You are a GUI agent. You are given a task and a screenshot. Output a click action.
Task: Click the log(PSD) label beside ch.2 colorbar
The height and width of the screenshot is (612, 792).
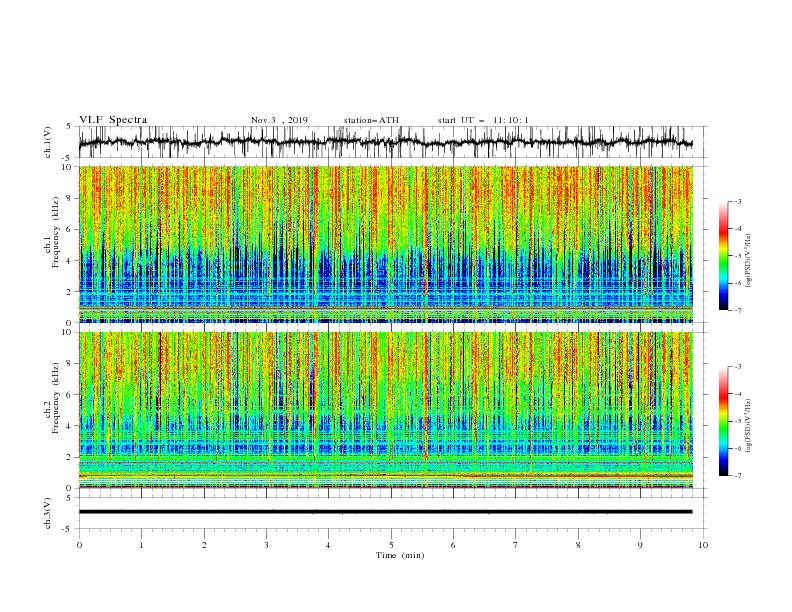tap(749, 426)
